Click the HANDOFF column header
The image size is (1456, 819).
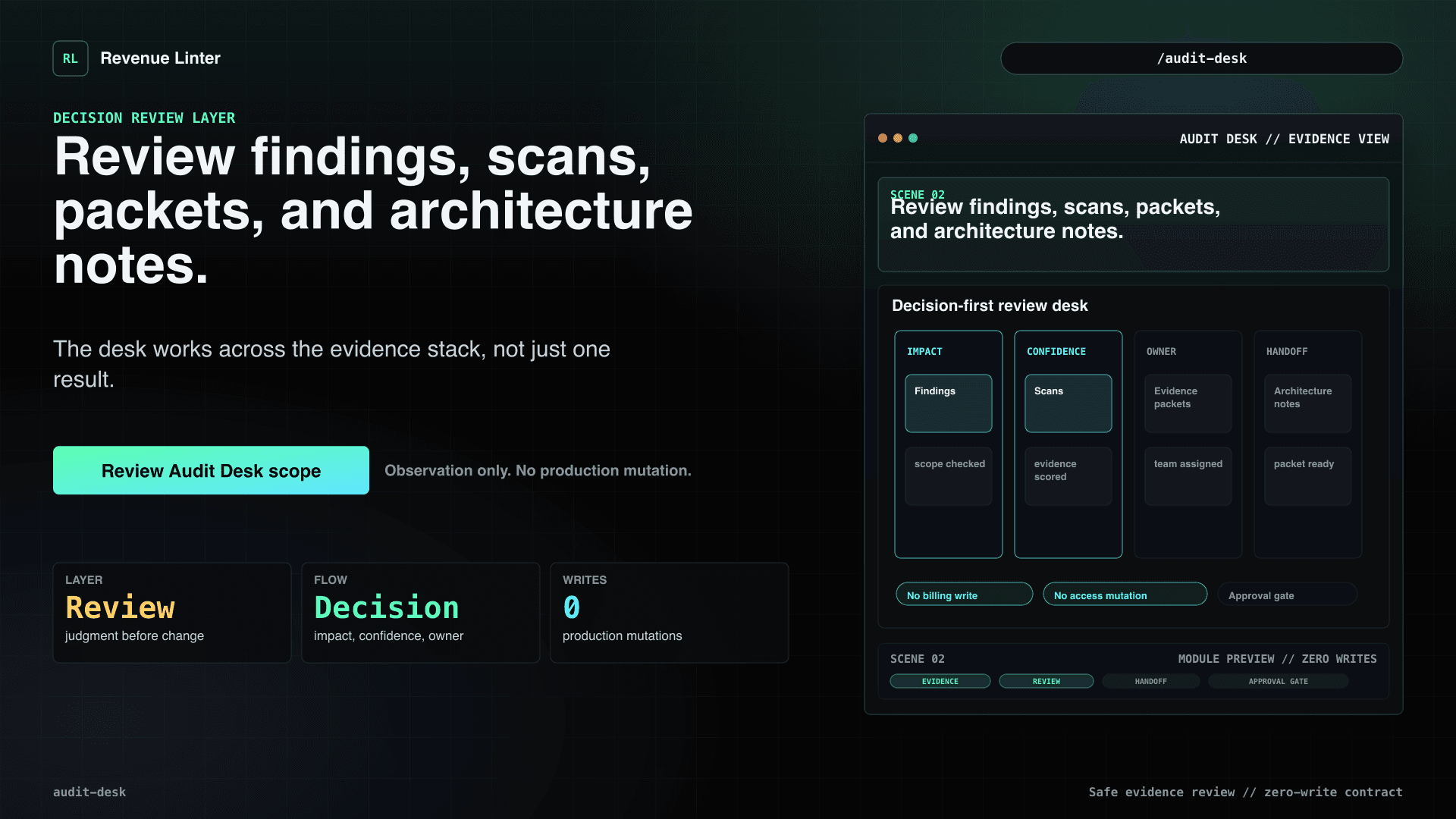point(1287,352)
